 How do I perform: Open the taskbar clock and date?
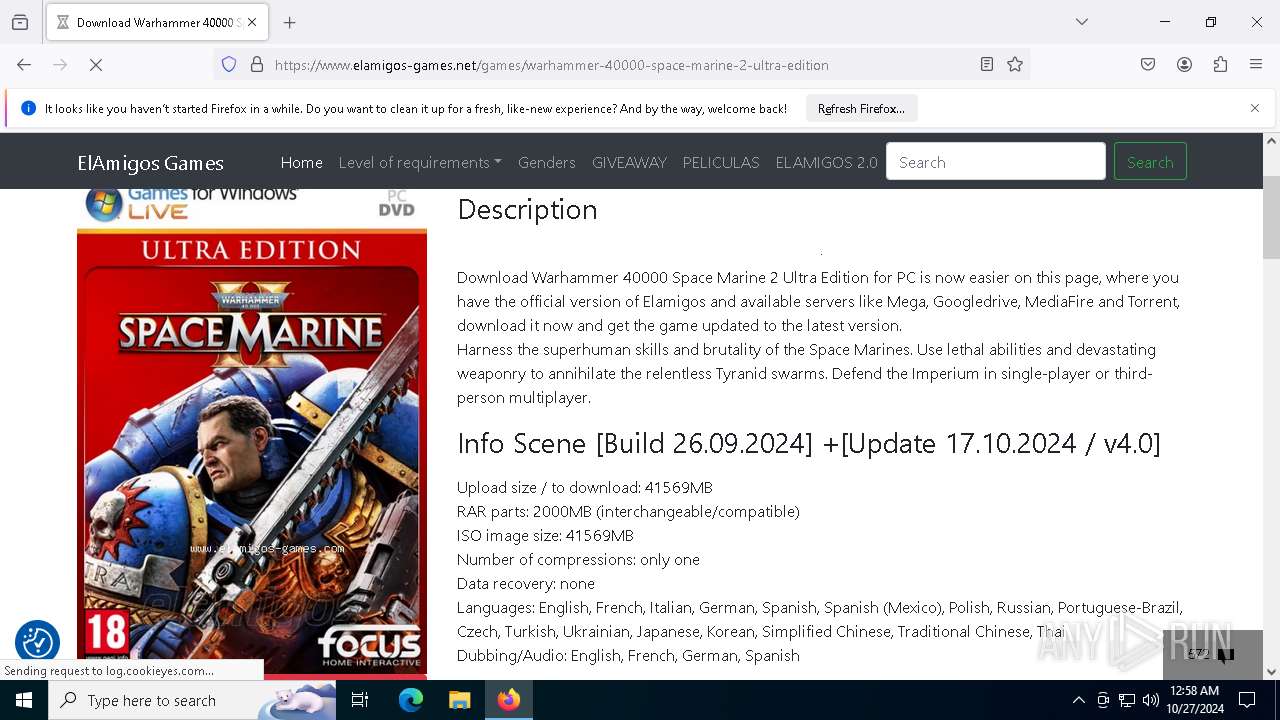tap(1195, 700)
